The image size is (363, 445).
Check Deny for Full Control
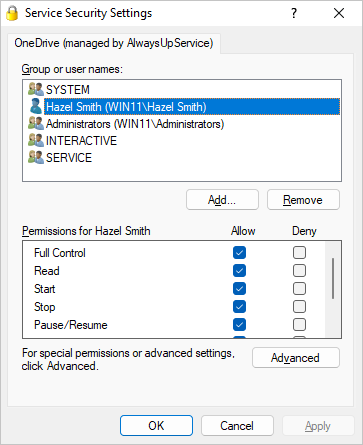coord(299,253)
